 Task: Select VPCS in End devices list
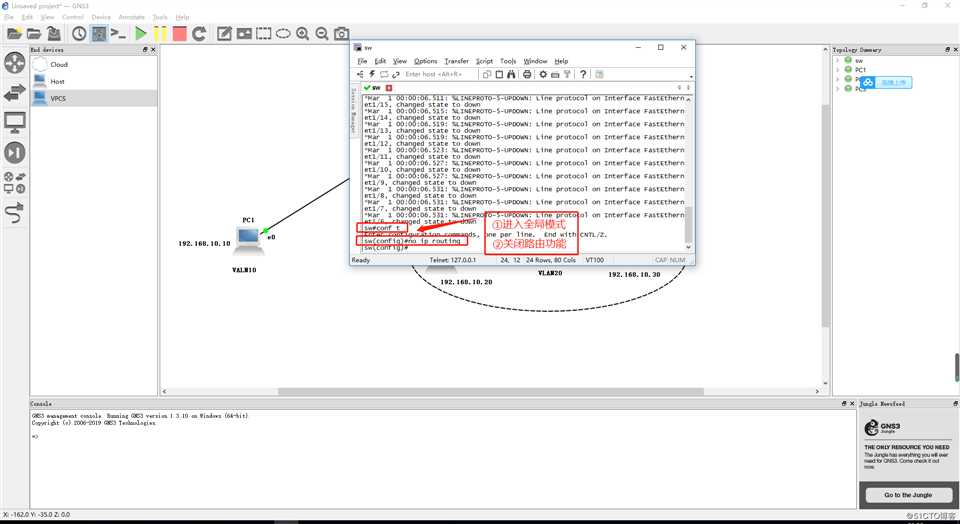click(x=94, y=99)
